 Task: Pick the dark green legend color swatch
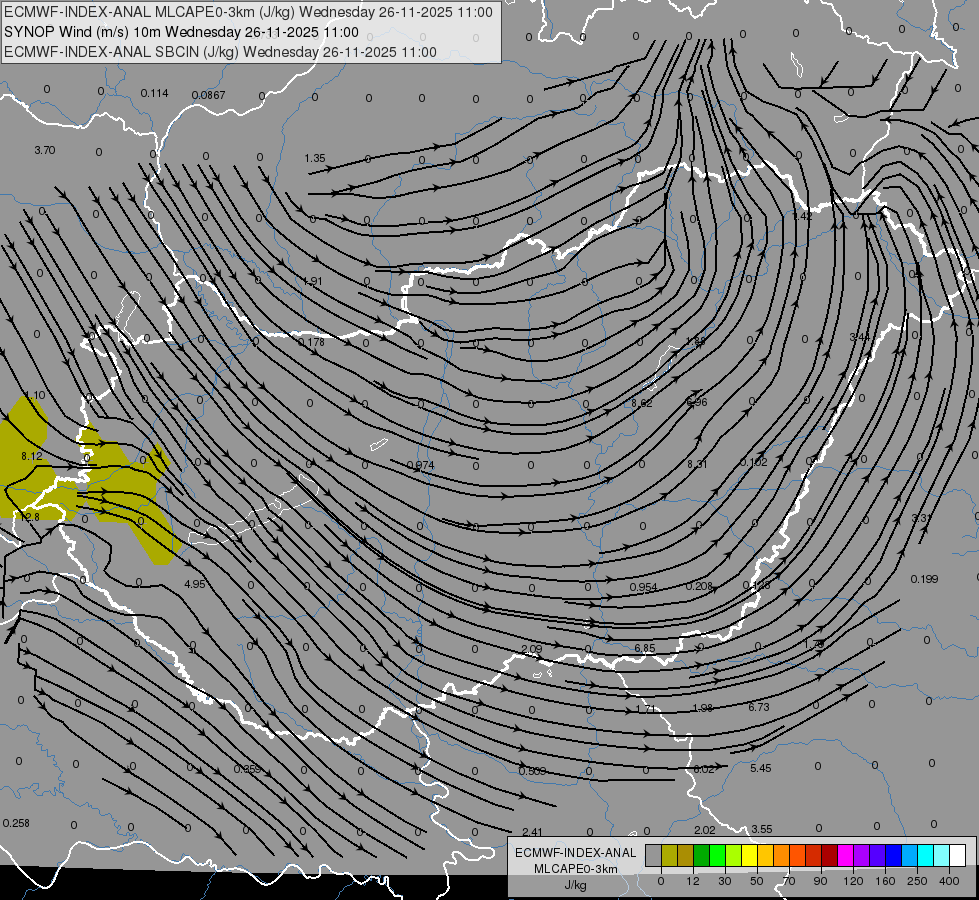click(x=702, y=855)
